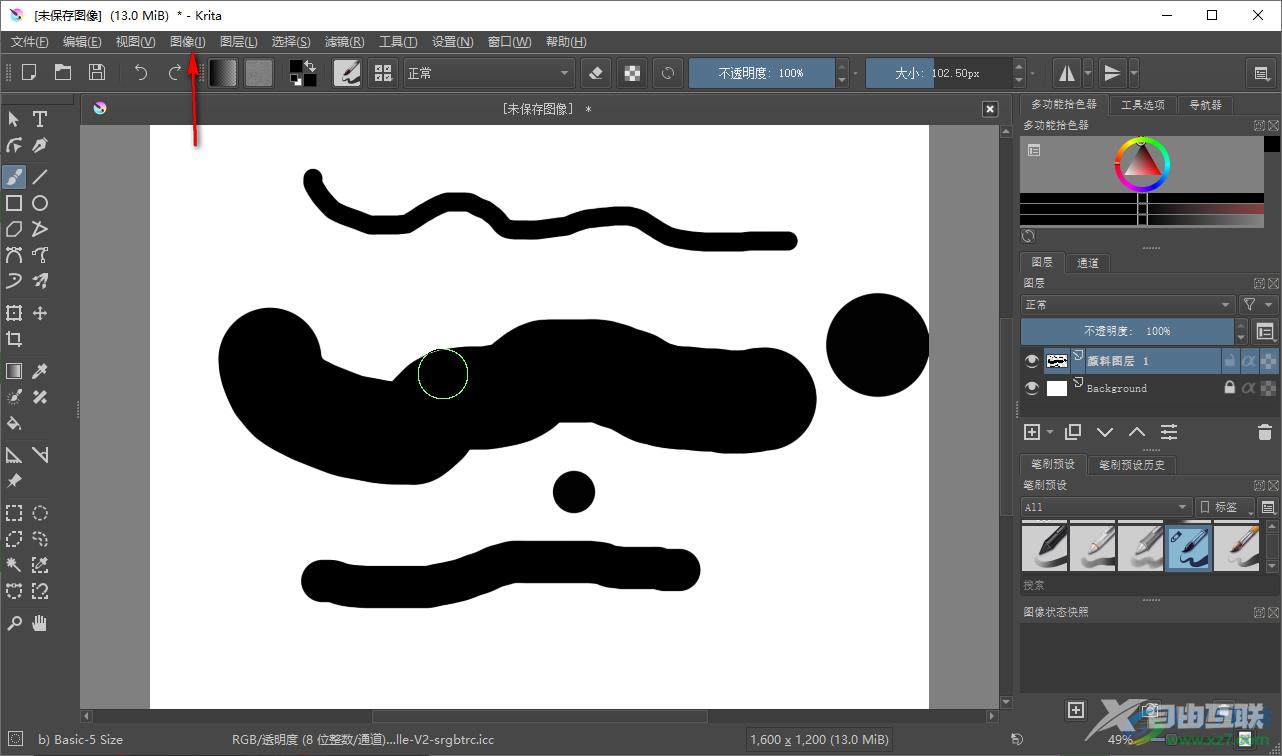Select the Ellipse tool
This screenshot has height=756, width=1282.
pyautogui.click(x=40, y=203)
